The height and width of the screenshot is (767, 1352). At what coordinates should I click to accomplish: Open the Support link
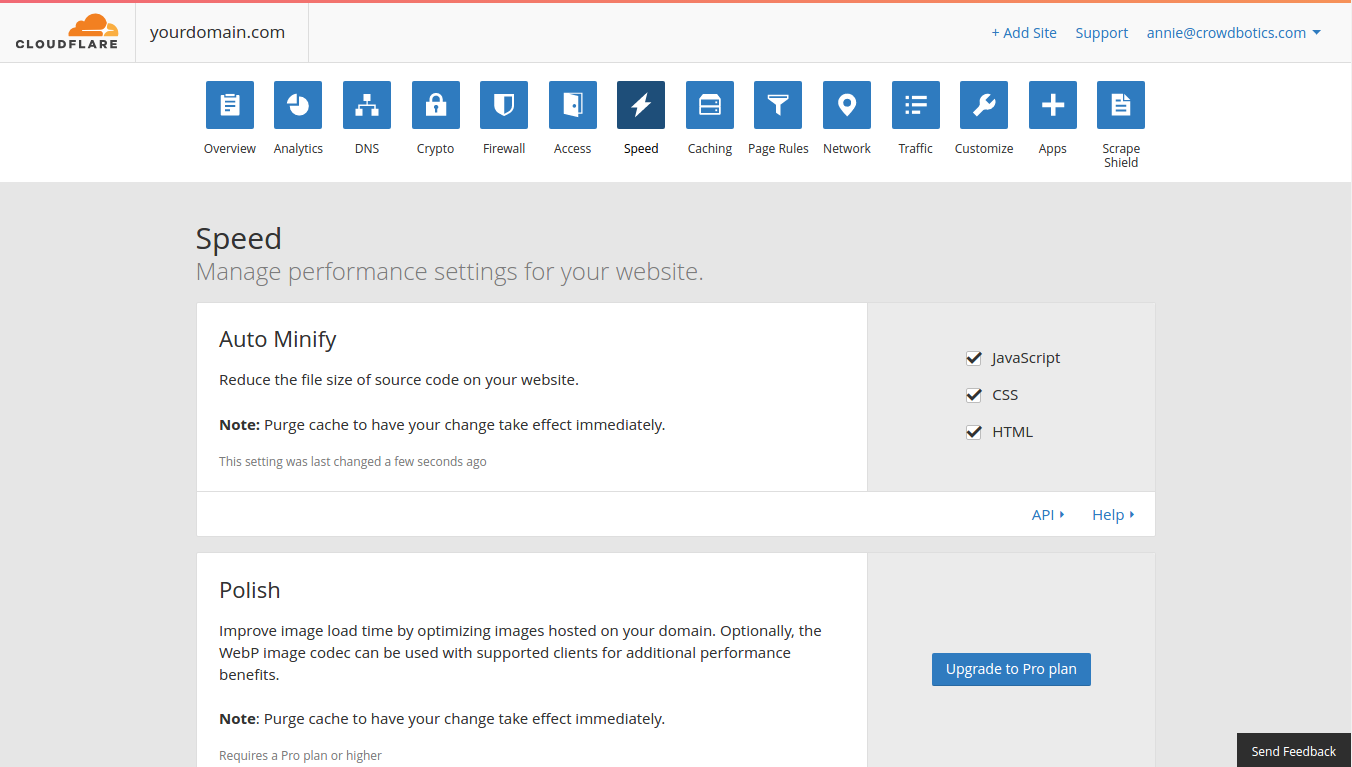[x=1101, y=32]
